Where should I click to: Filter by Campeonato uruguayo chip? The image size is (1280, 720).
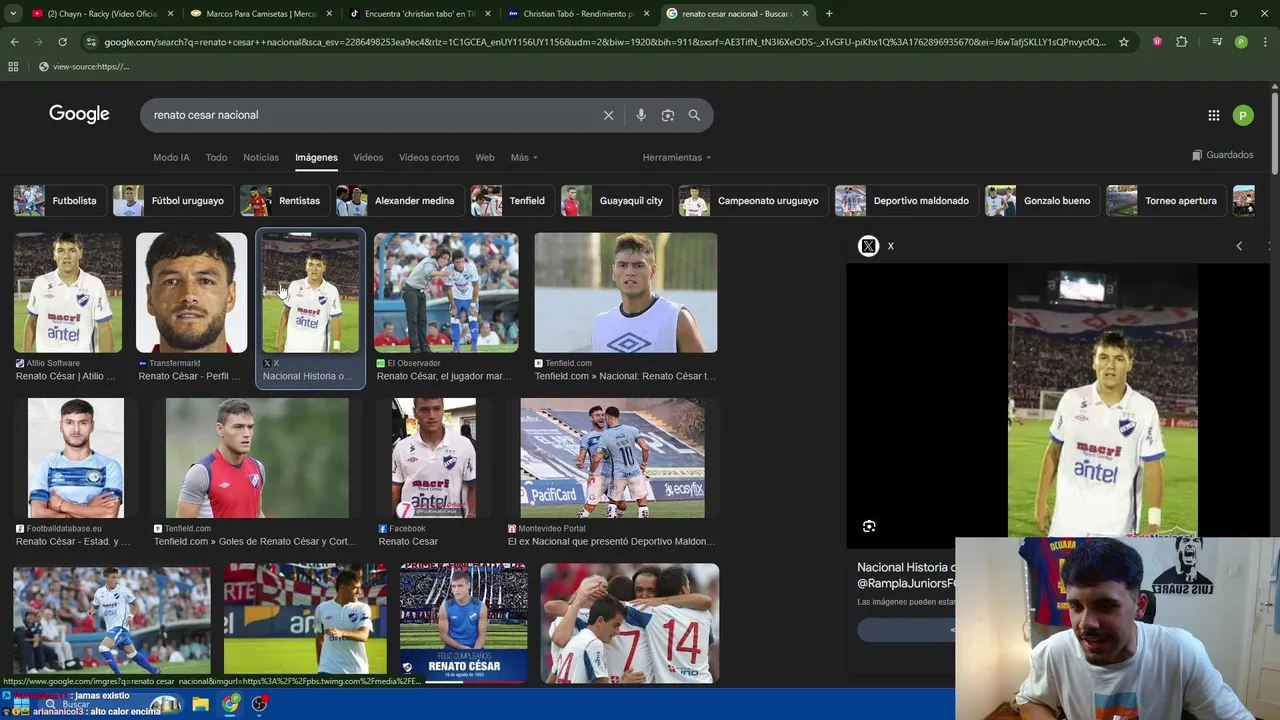[x=754, y=201]
